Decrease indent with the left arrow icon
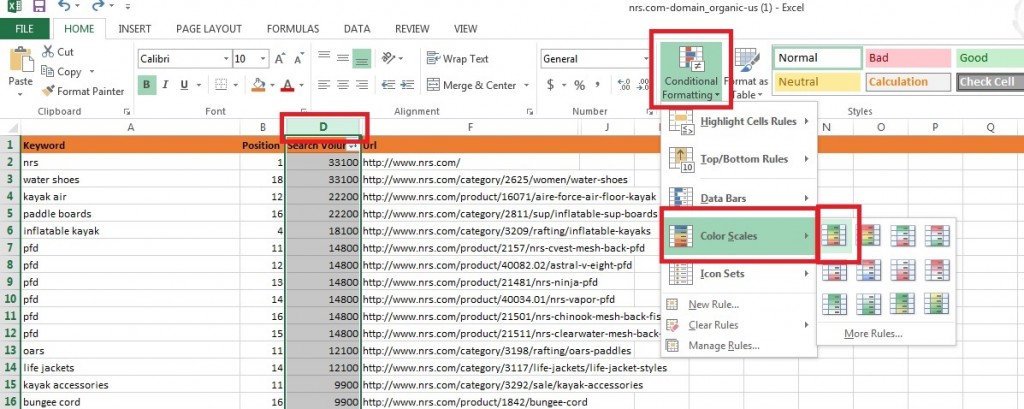This screenshot has width=1024, height=409. (x=389, y=85)
